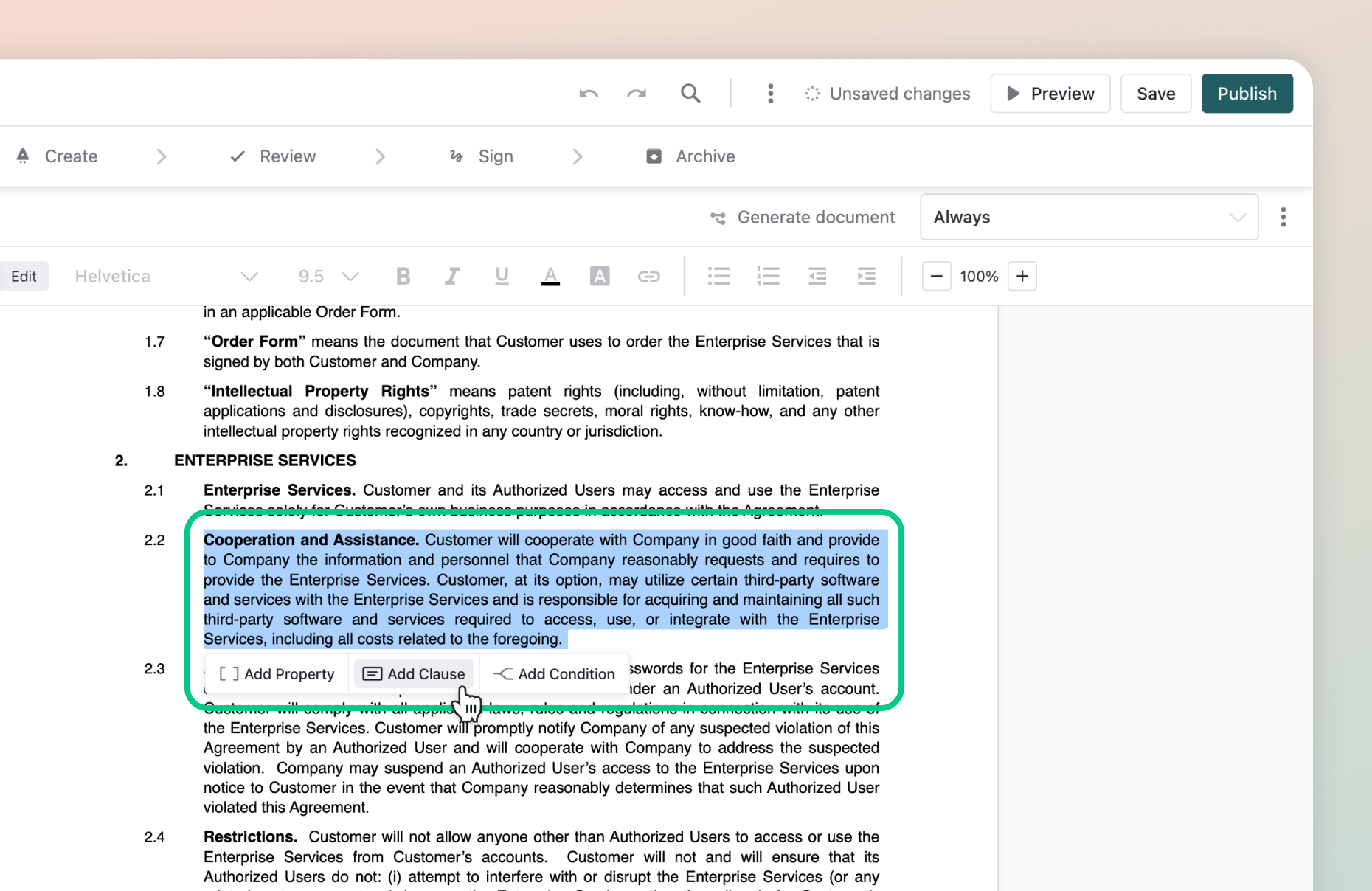Click the clause number 1.8

(155, 391)
